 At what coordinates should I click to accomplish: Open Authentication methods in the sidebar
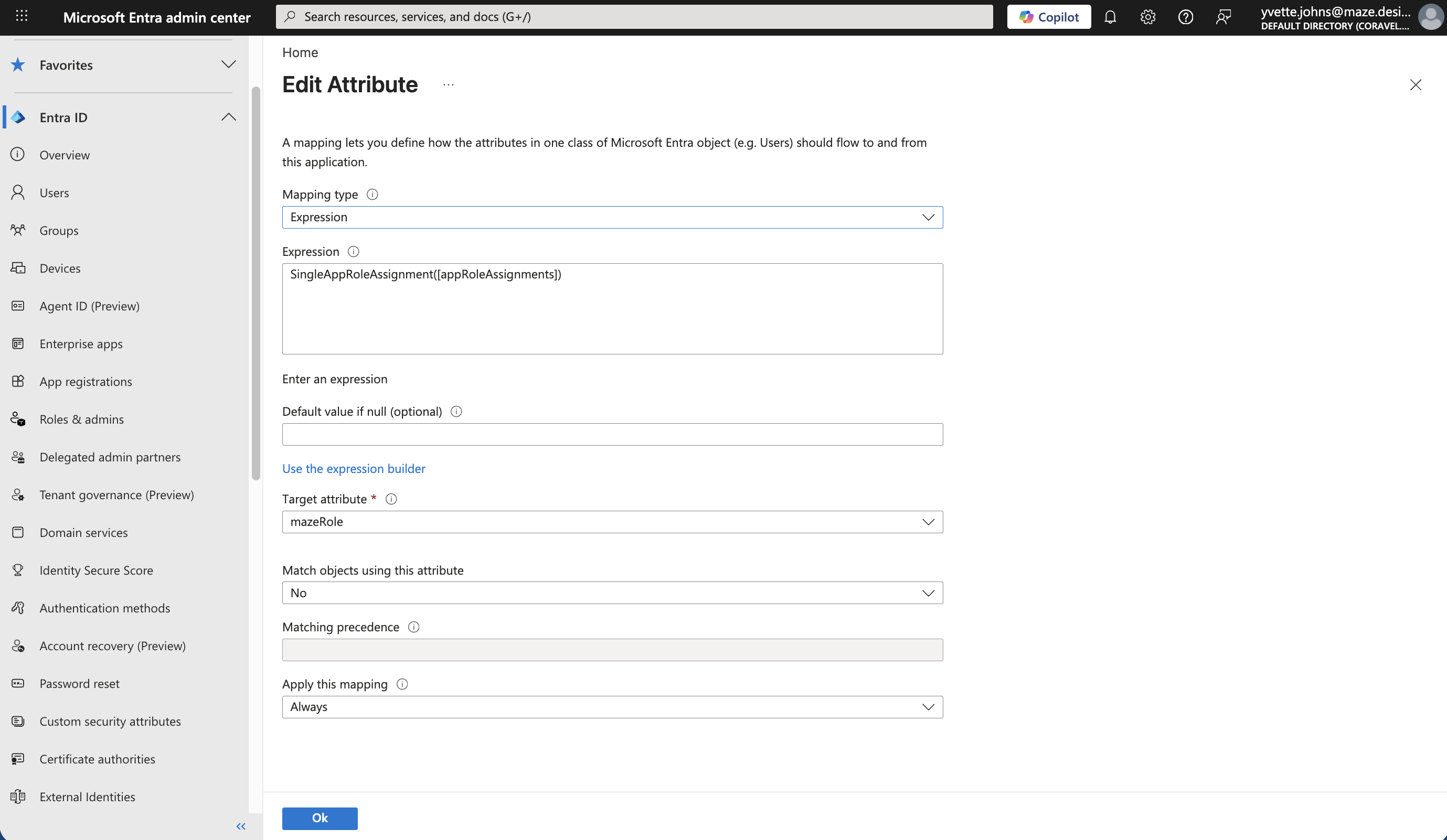(x=104, y=608)
